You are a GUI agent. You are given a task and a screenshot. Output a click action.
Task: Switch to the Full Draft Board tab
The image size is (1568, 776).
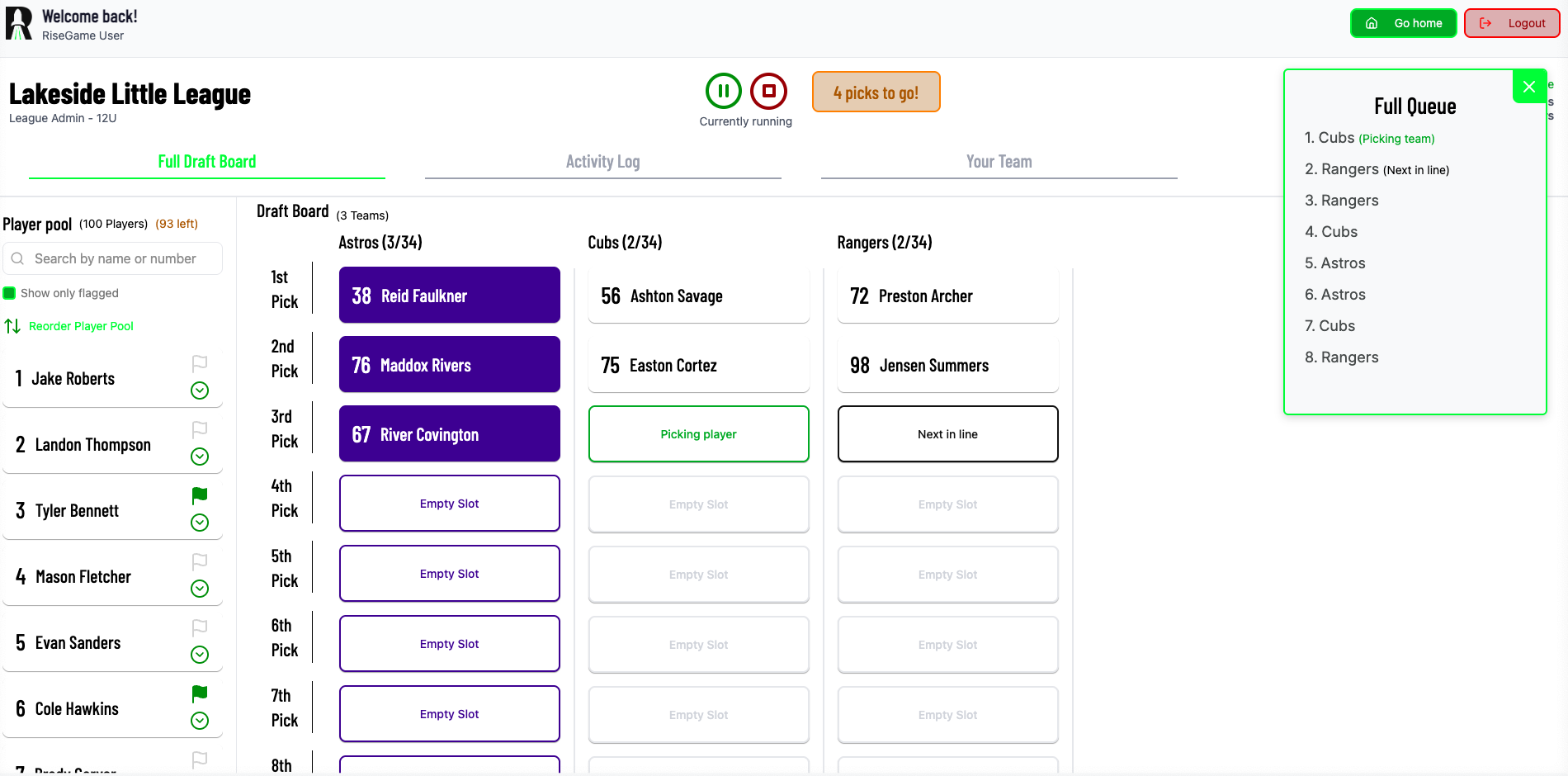tap(207, 162)
